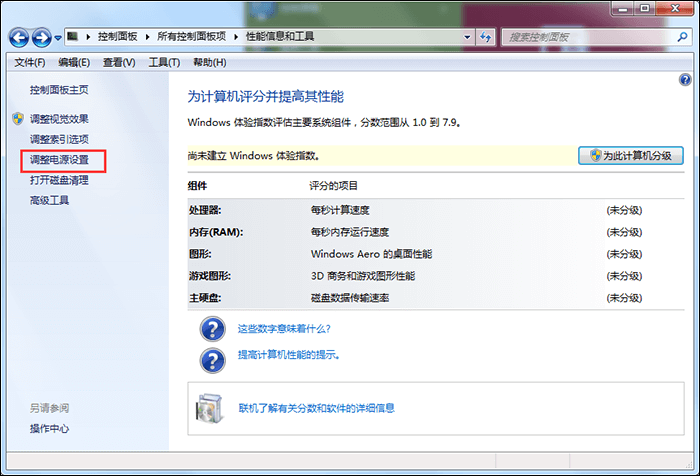This screenshot has height=476, width=700.
Task: Open 操作中心 under 另请参阅
Action: [49, 429]
